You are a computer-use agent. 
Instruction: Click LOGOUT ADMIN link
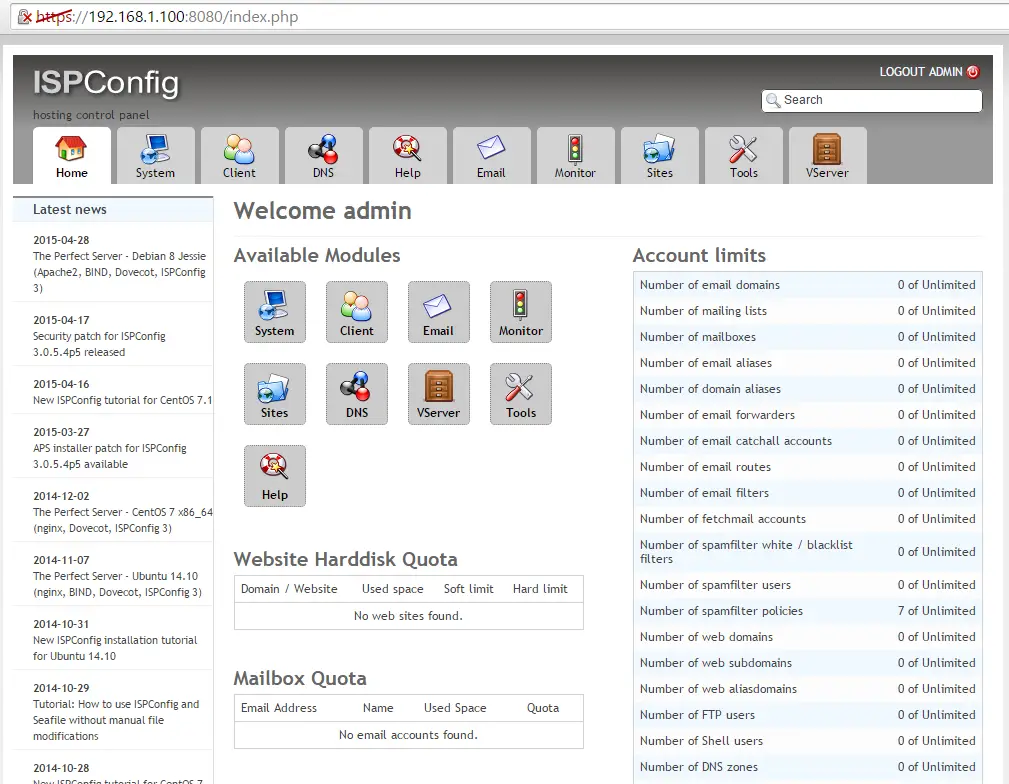click(x=921, y=72)
